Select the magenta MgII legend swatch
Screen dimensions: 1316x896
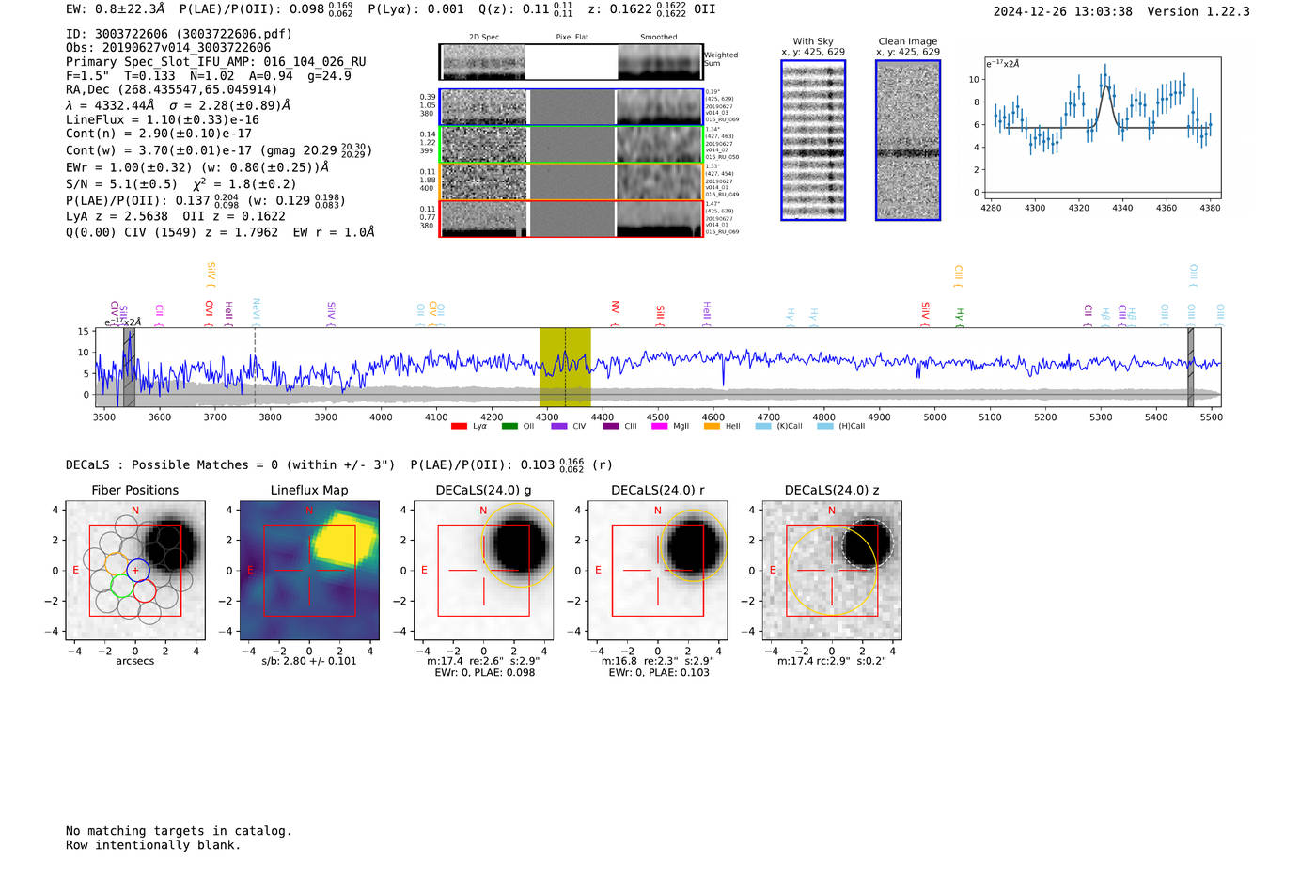point(659,427)
